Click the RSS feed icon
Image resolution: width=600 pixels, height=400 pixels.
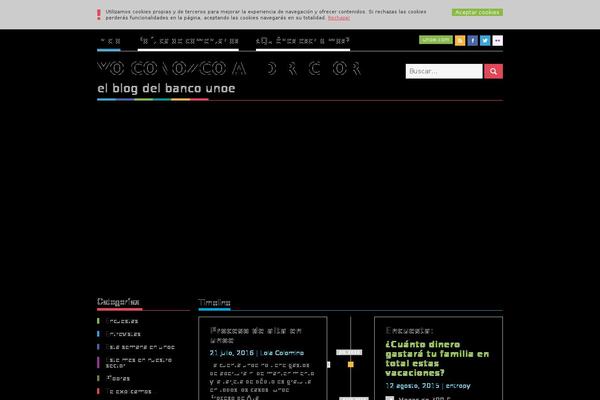click(460, 41)
